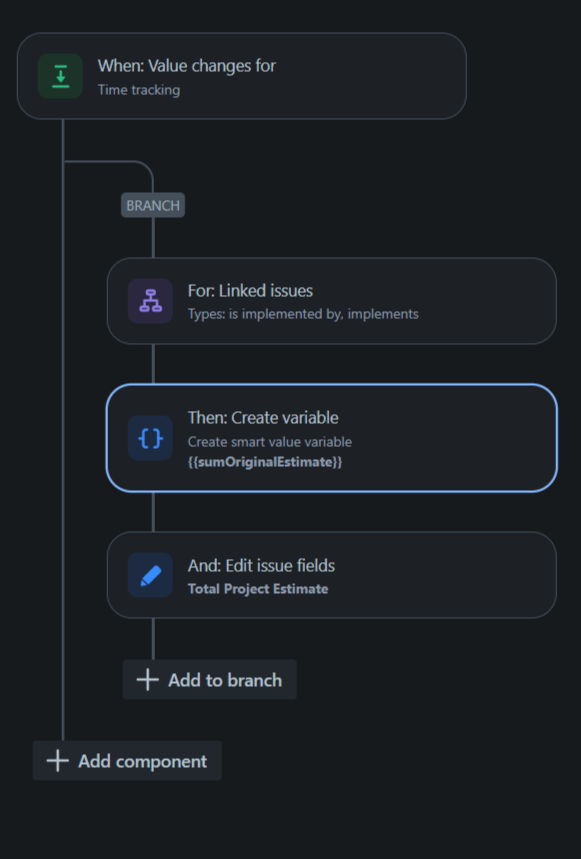Click the BRANCH label above the branch

(x=152, y=205)
